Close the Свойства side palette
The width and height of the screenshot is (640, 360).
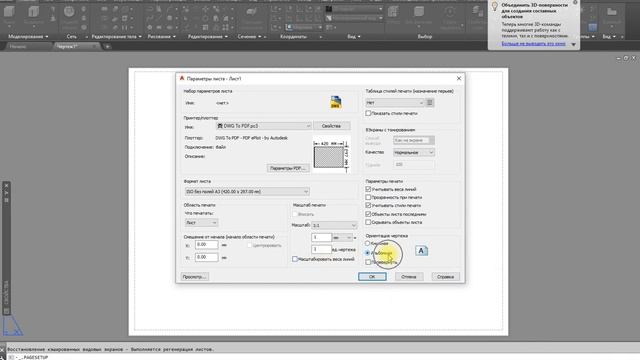tap(7, 186)
